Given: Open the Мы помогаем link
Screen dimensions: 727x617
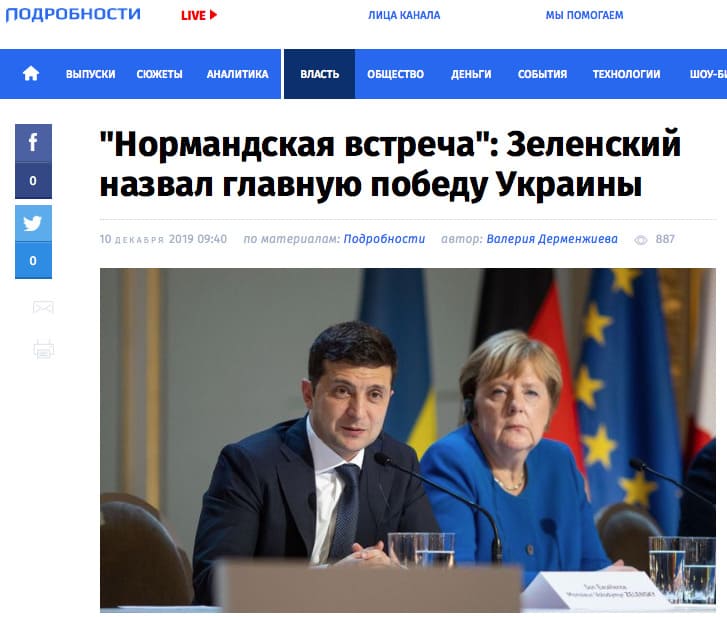Looking at the screenshot, I should click(584, 15).
